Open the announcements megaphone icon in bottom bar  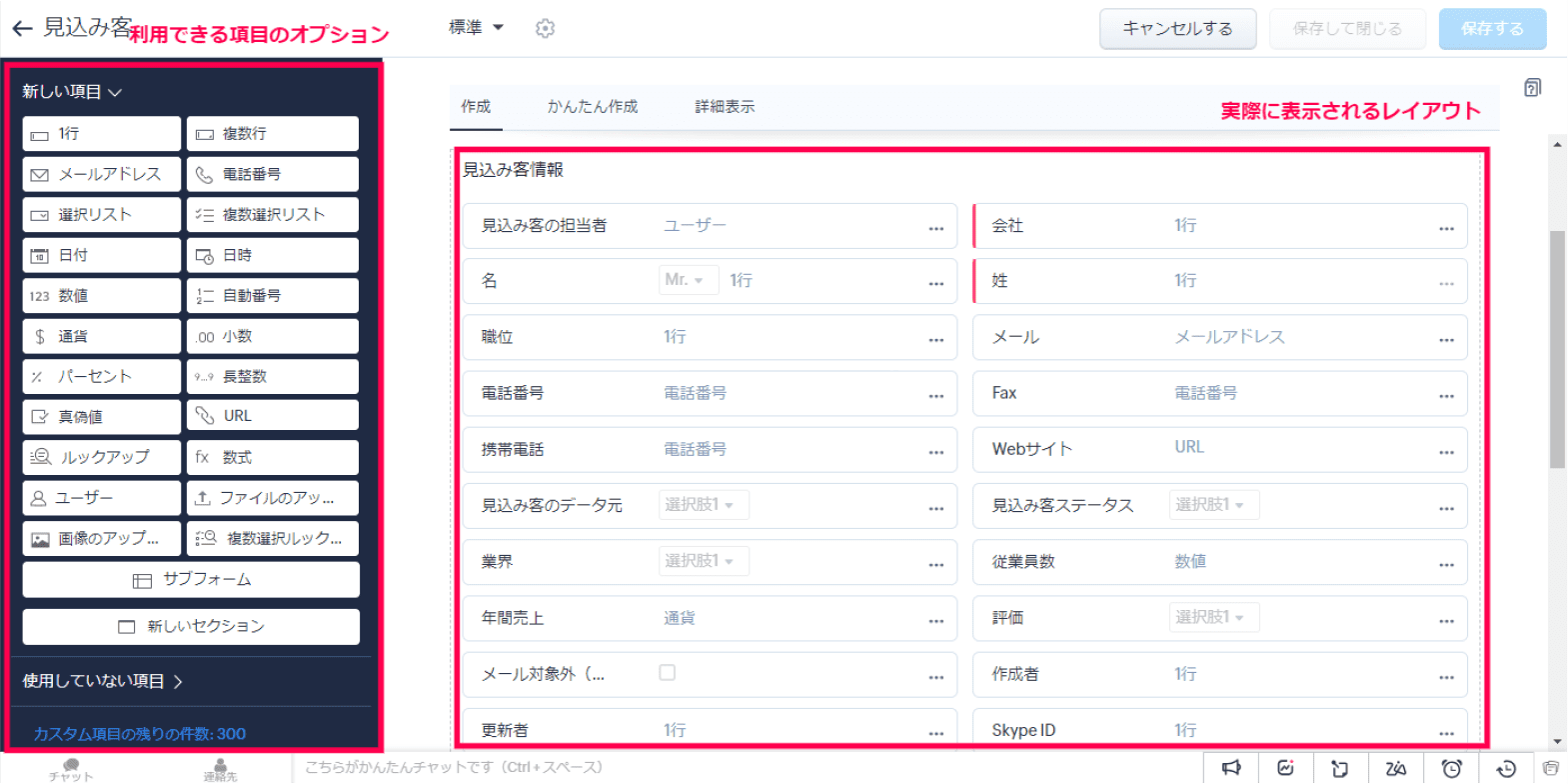[x=1230, y=768]
